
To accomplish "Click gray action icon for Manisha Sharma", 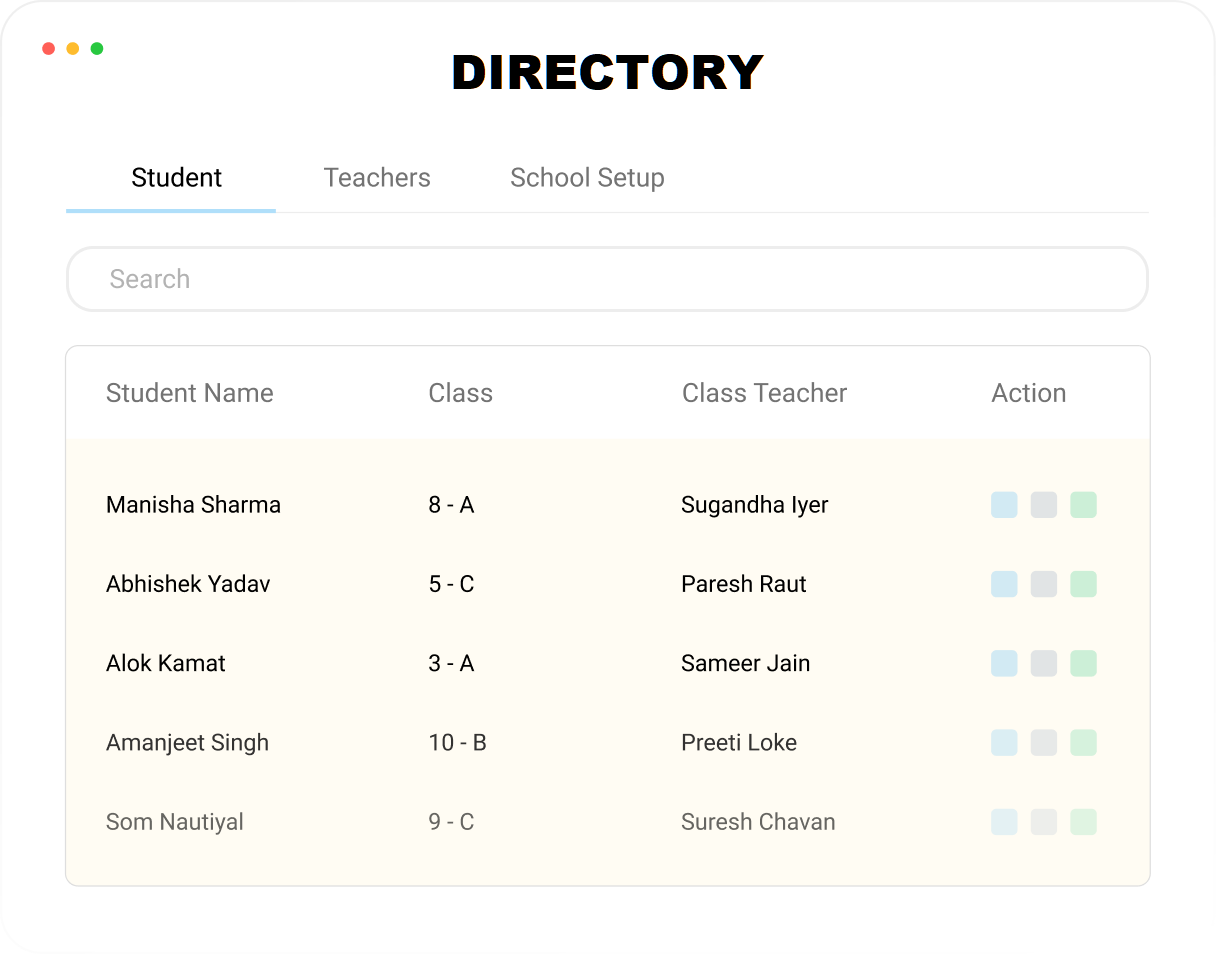I will click(x=1044, y=505).
